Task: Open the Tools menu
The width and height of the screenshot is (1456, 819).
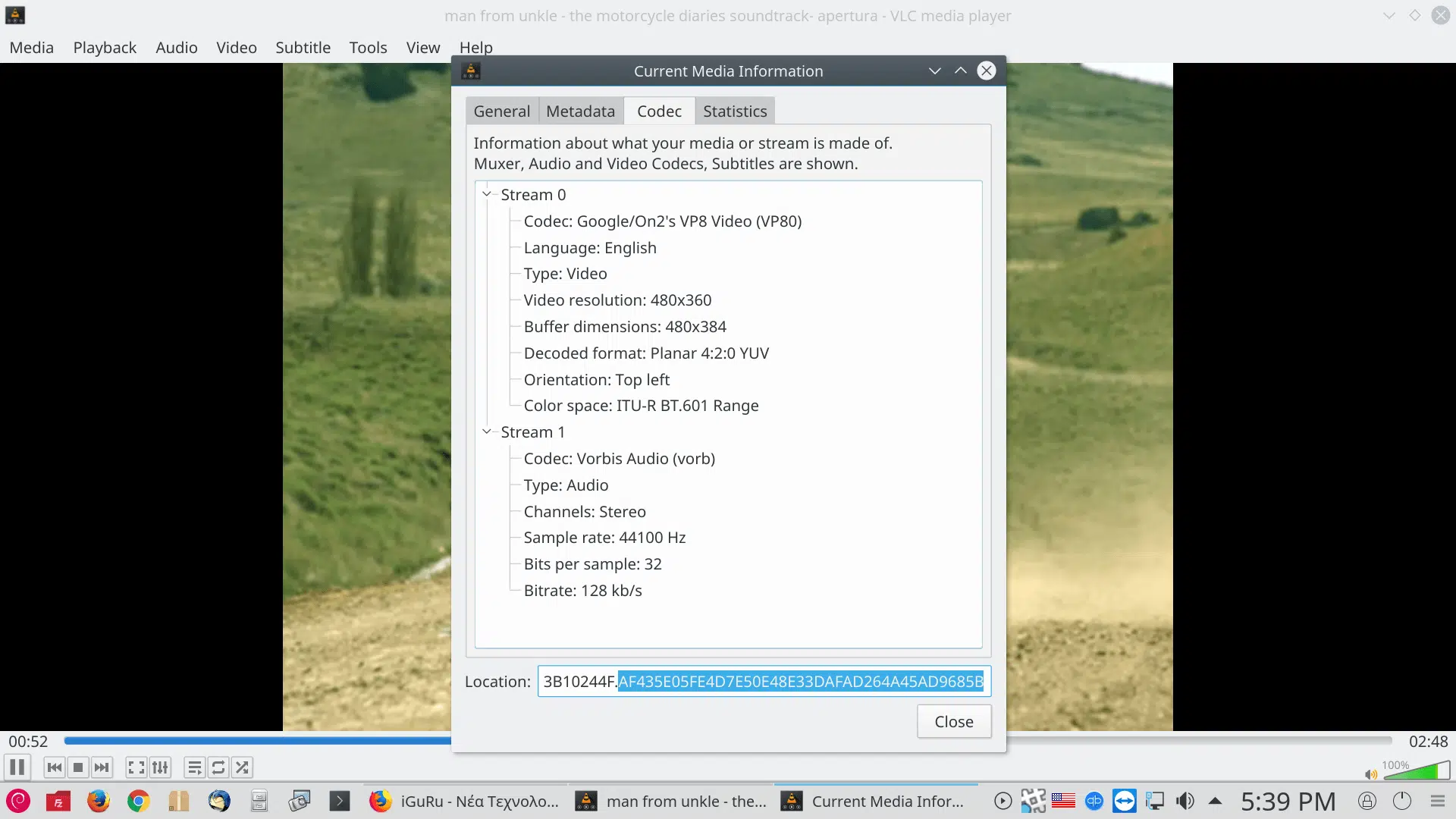Action: point(368,48)
